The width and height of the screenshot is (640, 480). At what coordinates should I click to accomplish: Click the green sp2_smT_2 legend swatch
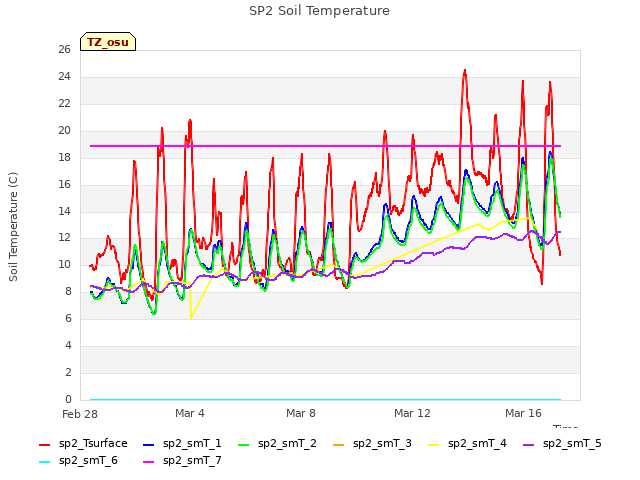[x=244, y=444]
